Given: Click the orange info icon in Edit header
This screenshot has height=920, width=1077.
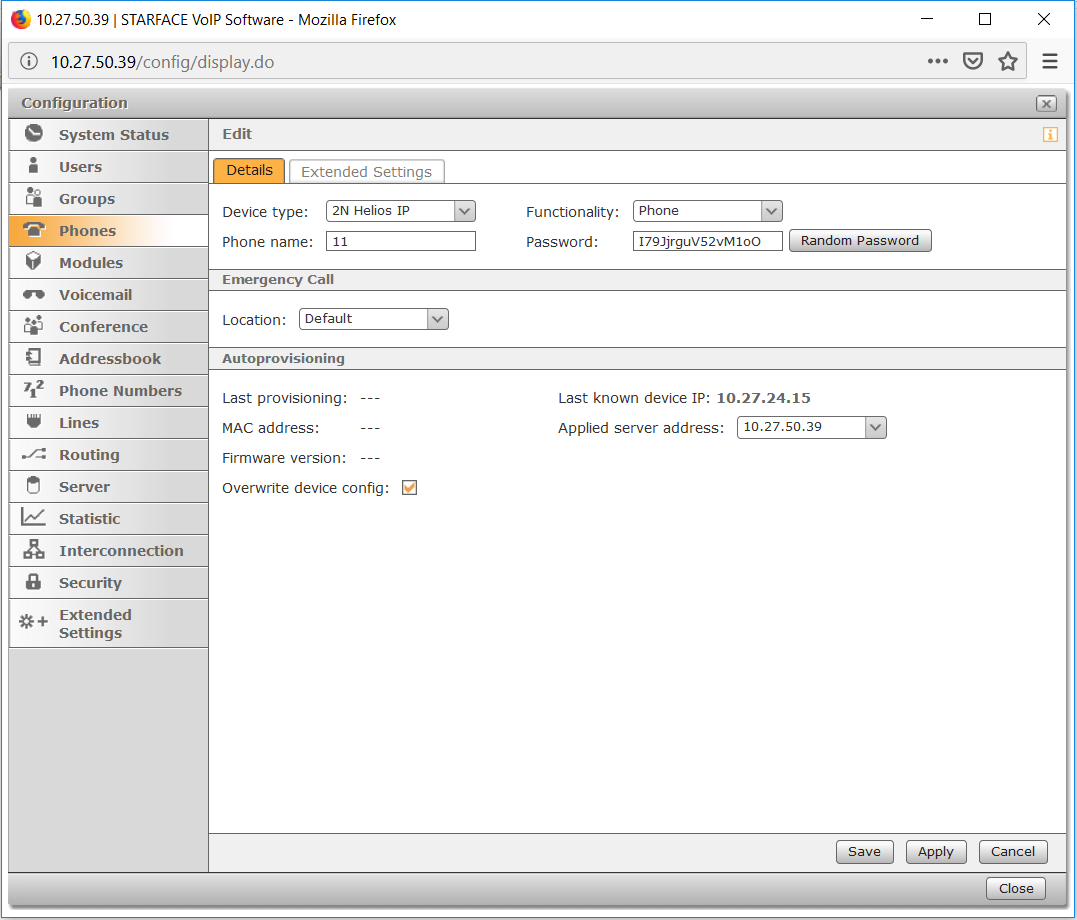Looking at the screenshot, I should [x=1050, y=135].
